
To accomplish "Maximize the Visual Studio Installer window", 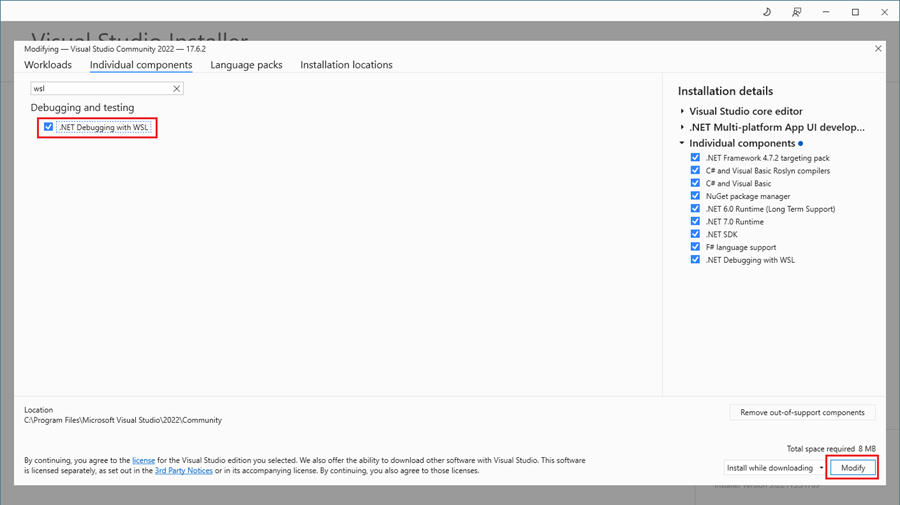I will [855, 12].
